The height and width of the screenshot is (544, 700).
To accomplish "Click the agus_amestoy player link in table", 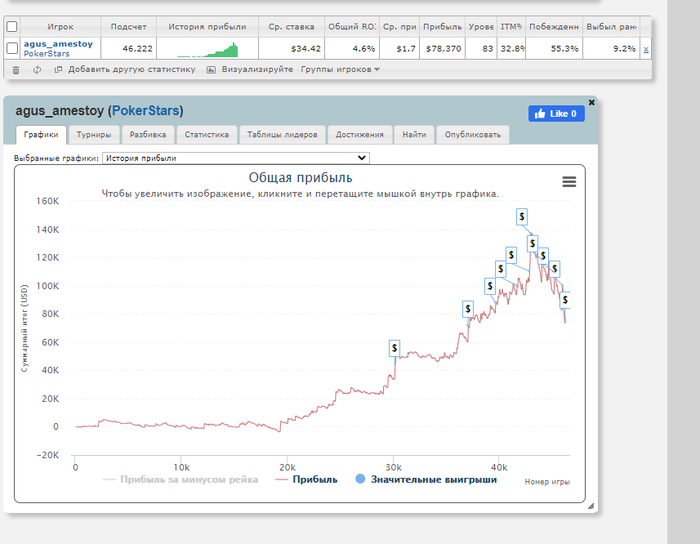I will (58, 44).
